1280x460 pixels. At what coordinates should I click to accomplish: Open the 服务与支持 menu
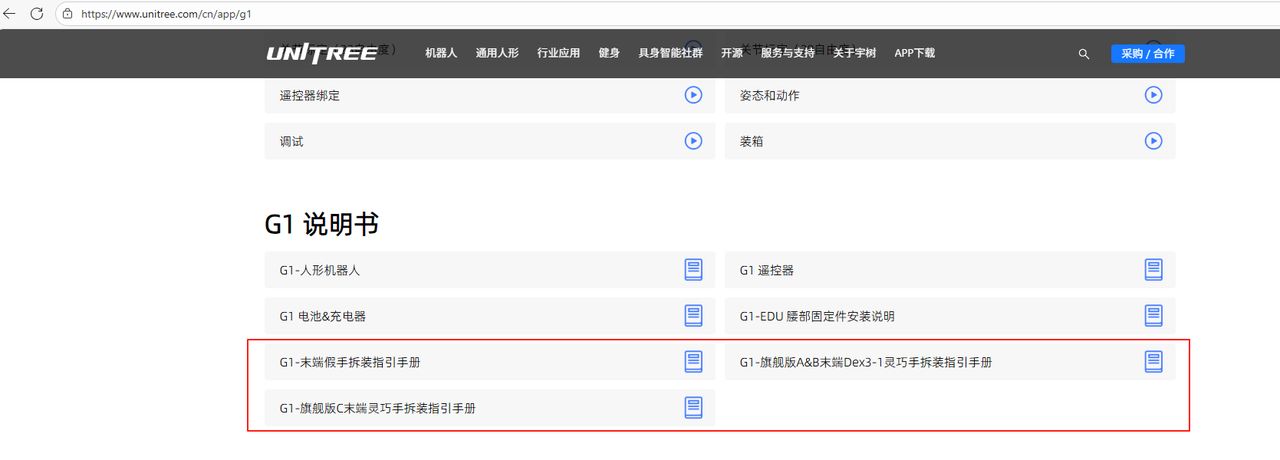(x=788, y=53)
